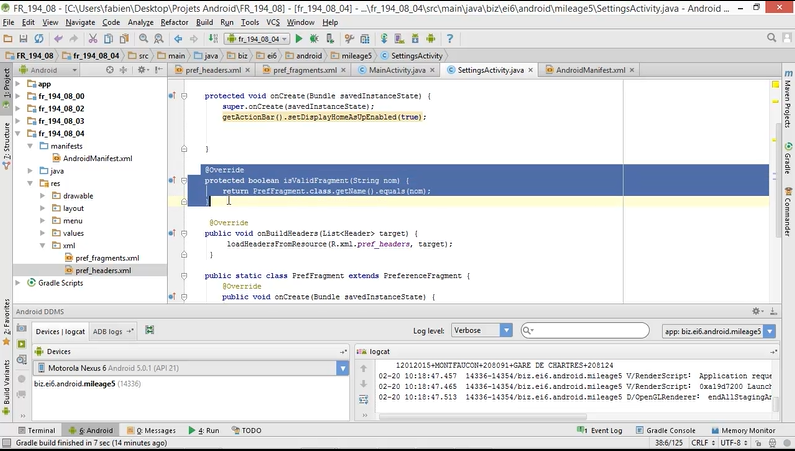Open project view settings gear icon

tap(141, 71)
